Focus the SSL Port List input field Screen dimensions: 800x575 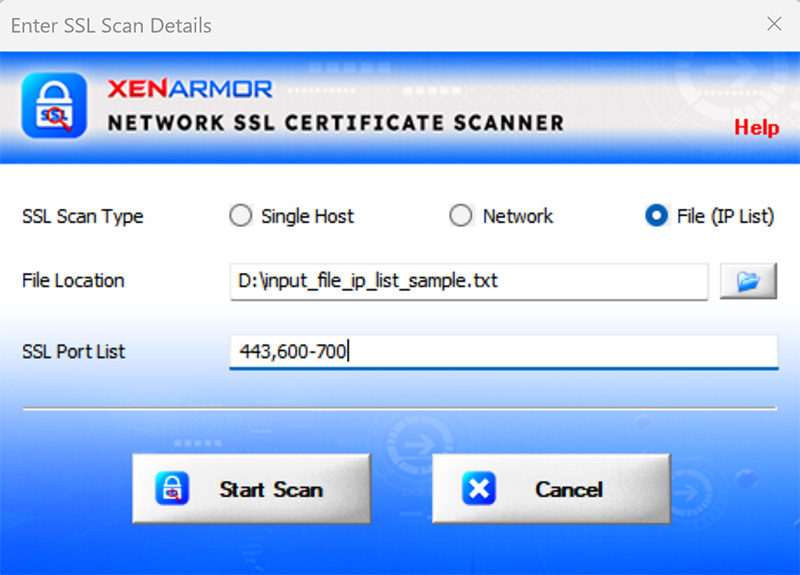pyautogui.click(x=504, y=352)
